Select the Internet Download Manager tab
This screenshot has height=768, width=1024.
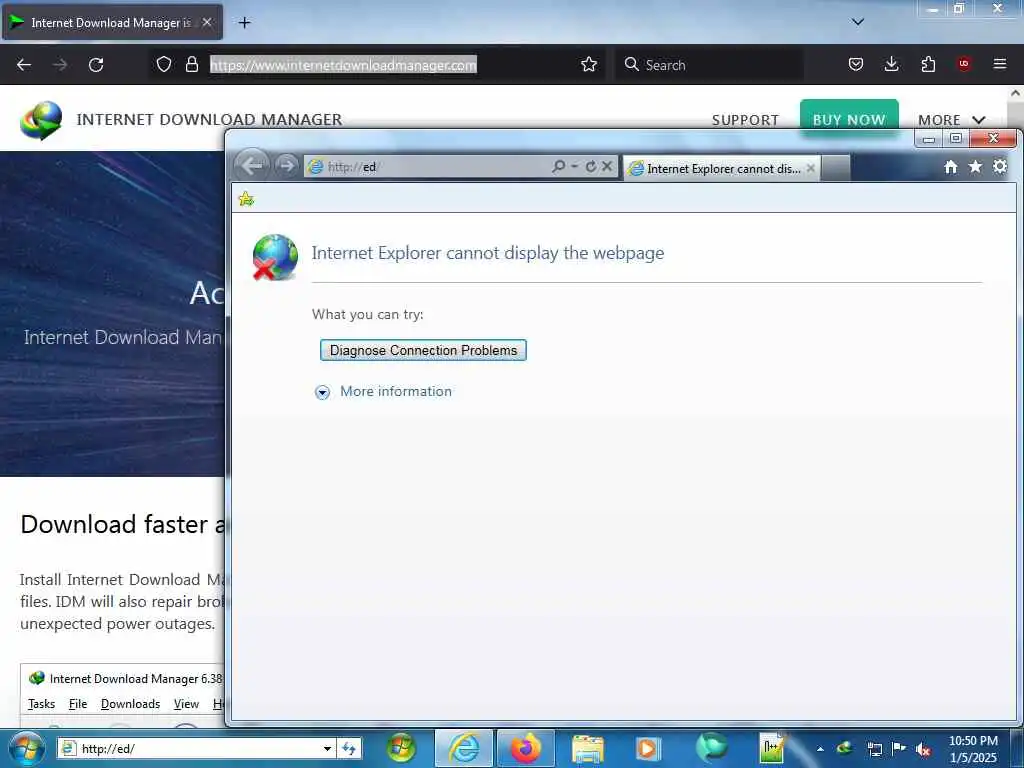click(x=112, y=22)
